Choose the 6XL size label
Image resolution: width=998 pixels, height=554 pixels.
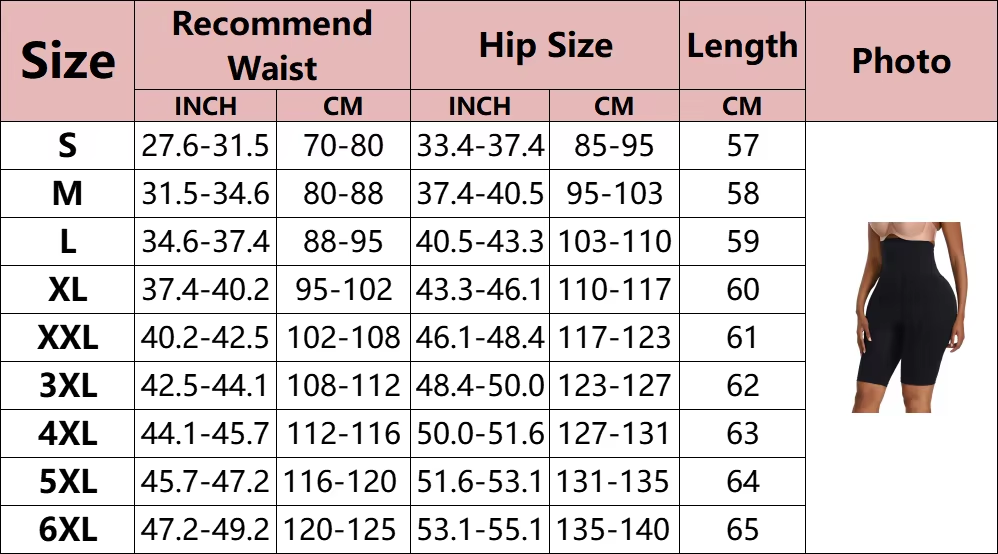point(67,530)
